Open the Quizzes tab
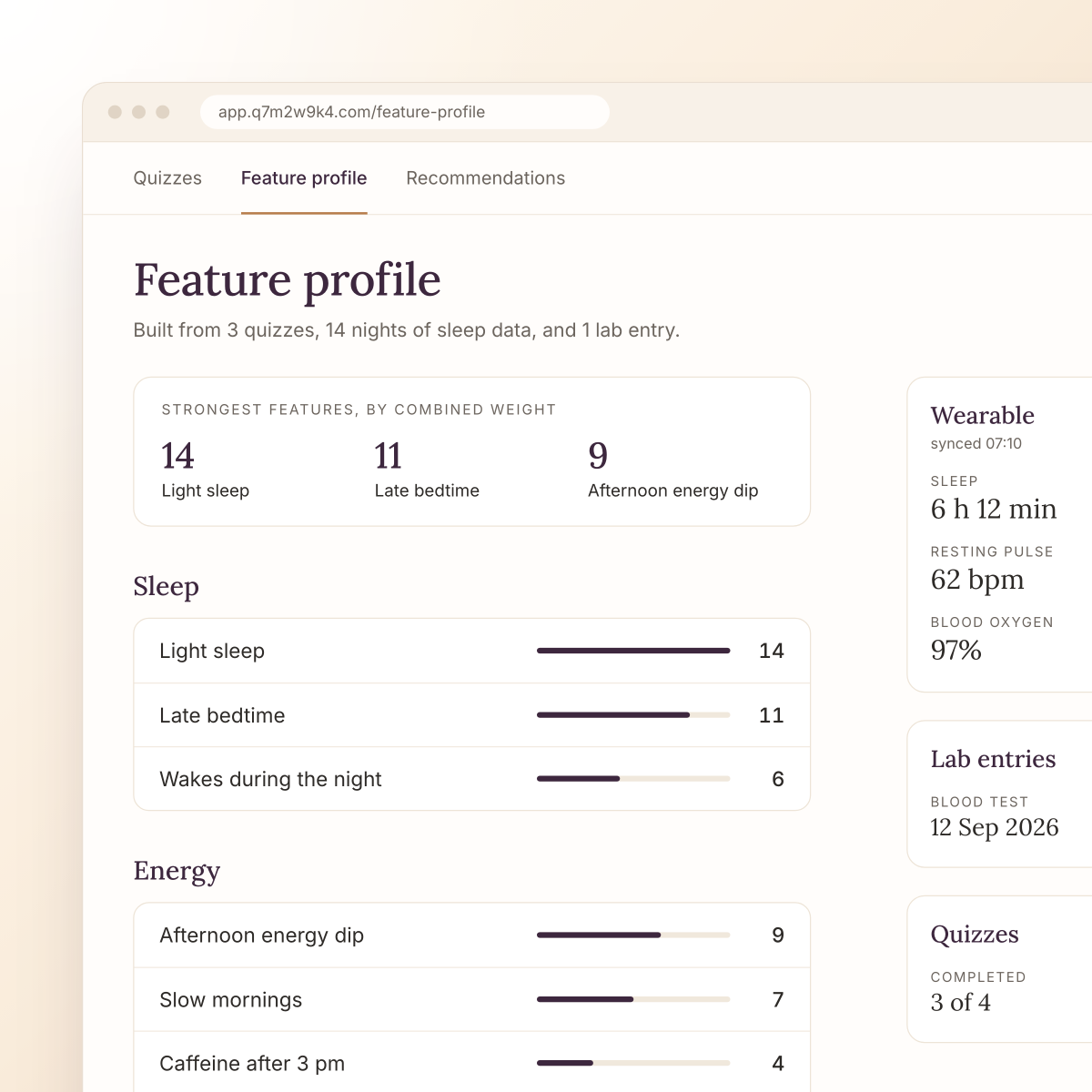1092x1092 pixels. 167,178
